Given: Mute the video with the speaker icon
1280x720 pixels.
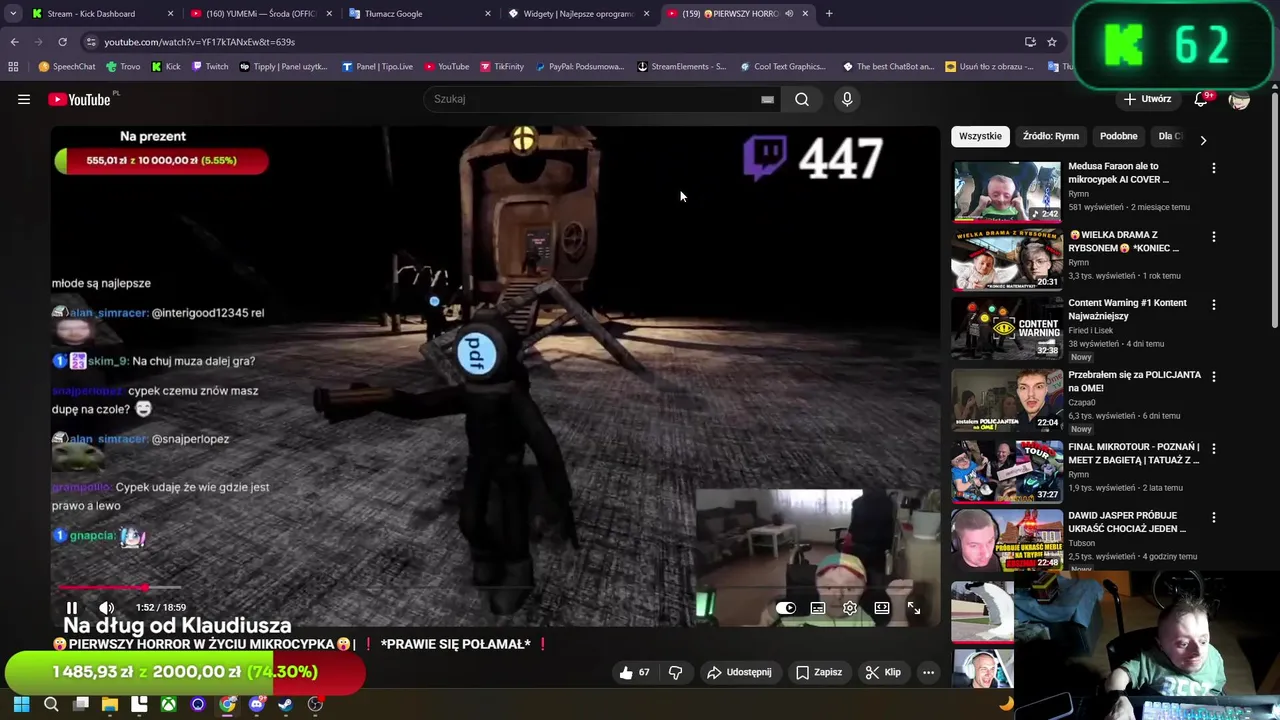Looking at the screenshot, I should click(x=107, y=608).
